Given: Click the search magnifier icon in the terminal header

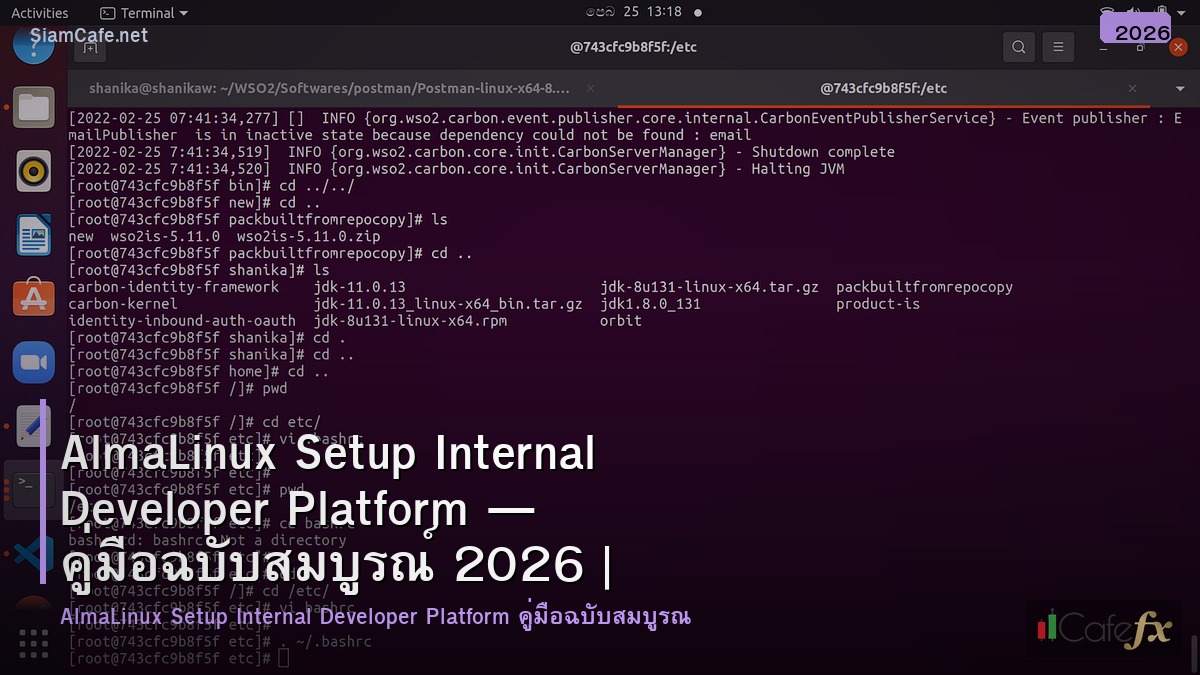Looking at the screenshot, I should (x=1019, y=47).
